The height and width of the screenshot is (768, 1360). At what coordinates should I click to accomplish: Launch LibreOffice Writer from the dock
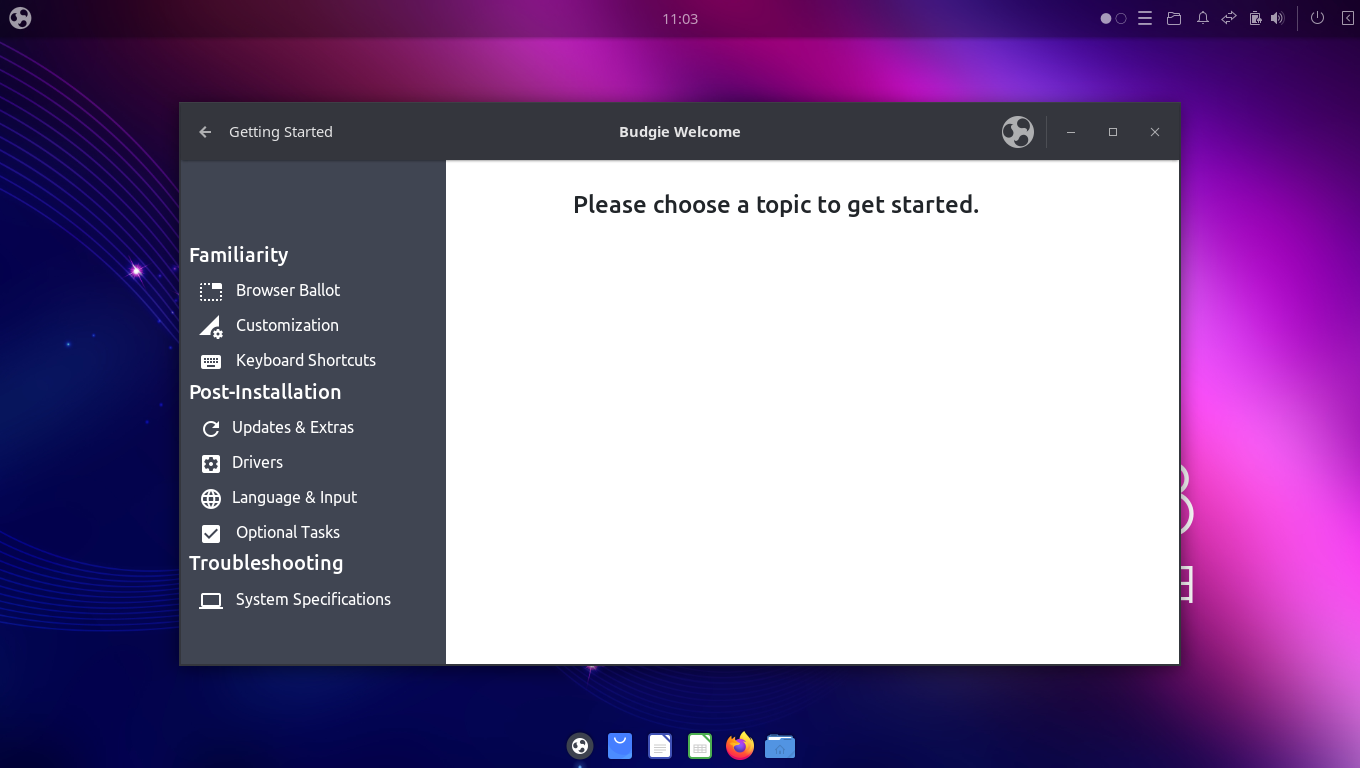(660, 746)
